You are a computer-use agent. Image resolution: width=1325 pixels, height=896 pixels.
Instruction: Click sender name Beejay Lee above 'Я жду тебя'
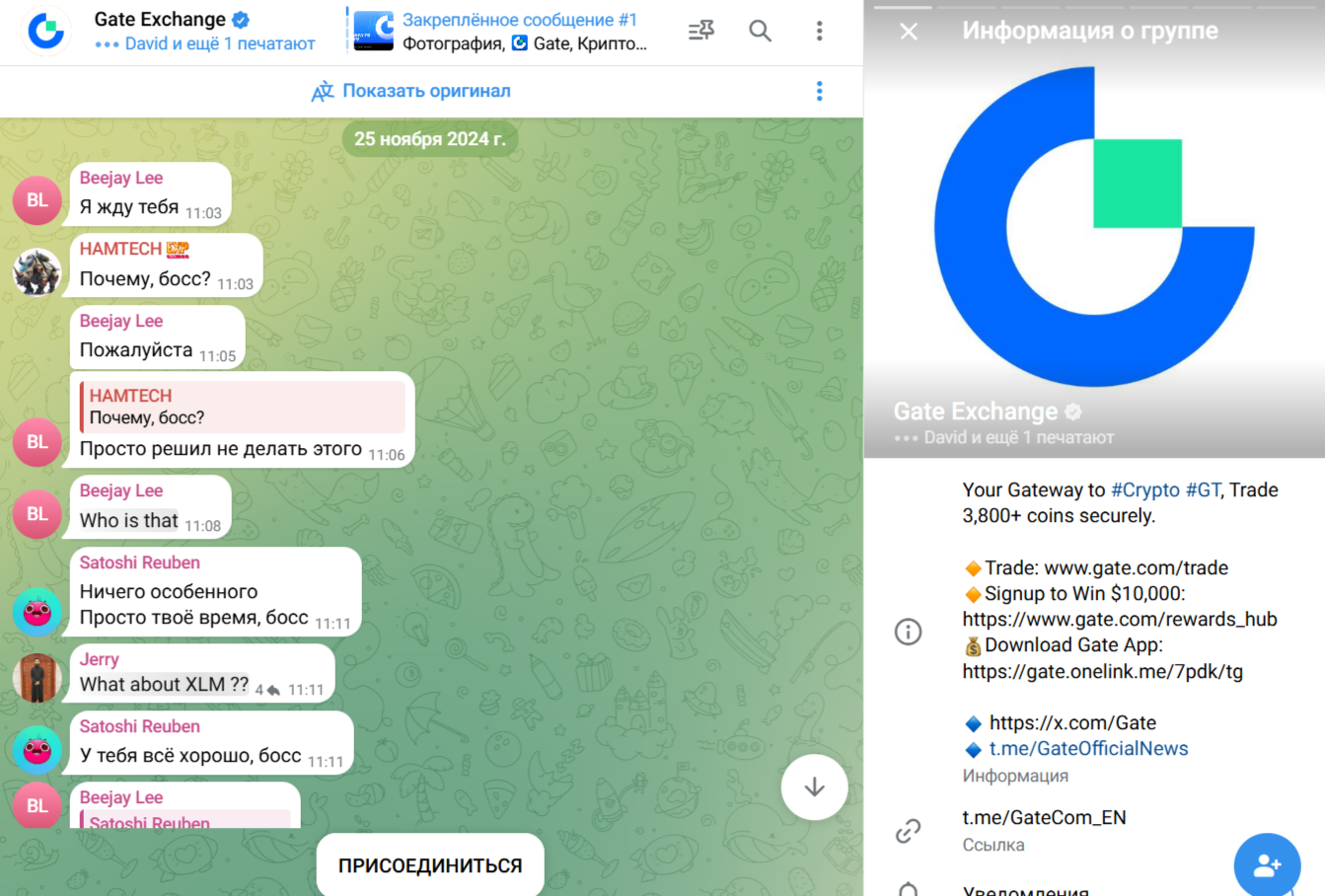121,178
